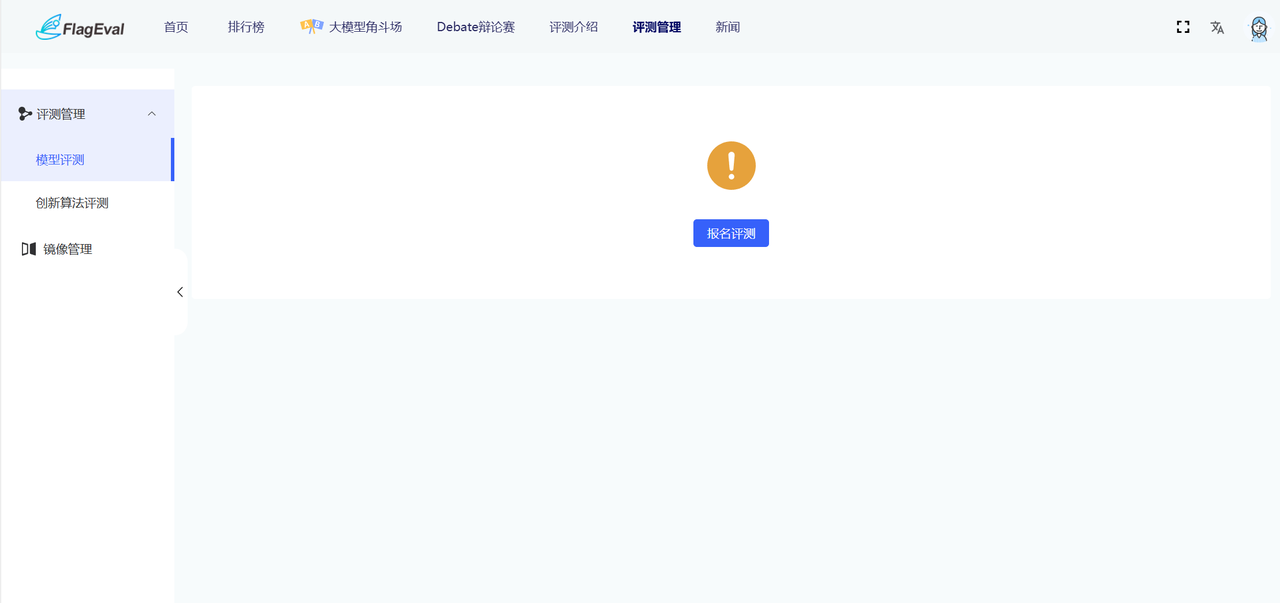The height and width of the screenshot is (603, 1280).
Task: Open 创新算法评测 in the sidebar
Action: [x=72, y=203]
